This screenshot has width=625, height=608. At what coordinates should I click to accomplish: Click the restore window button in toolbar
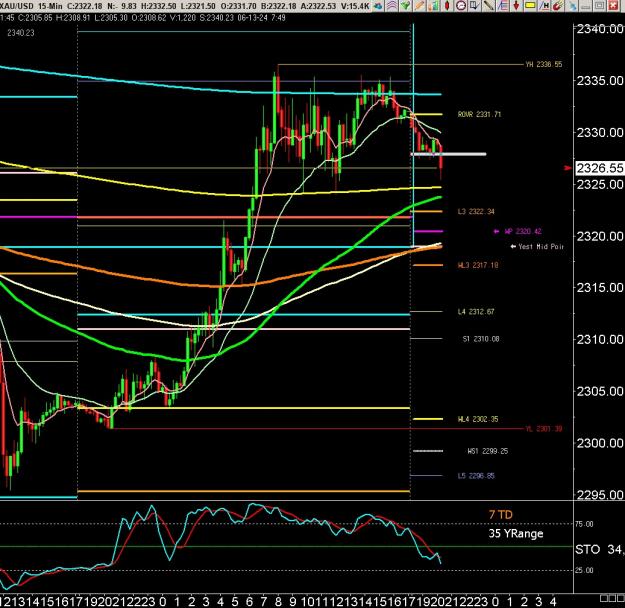(600, 6)
